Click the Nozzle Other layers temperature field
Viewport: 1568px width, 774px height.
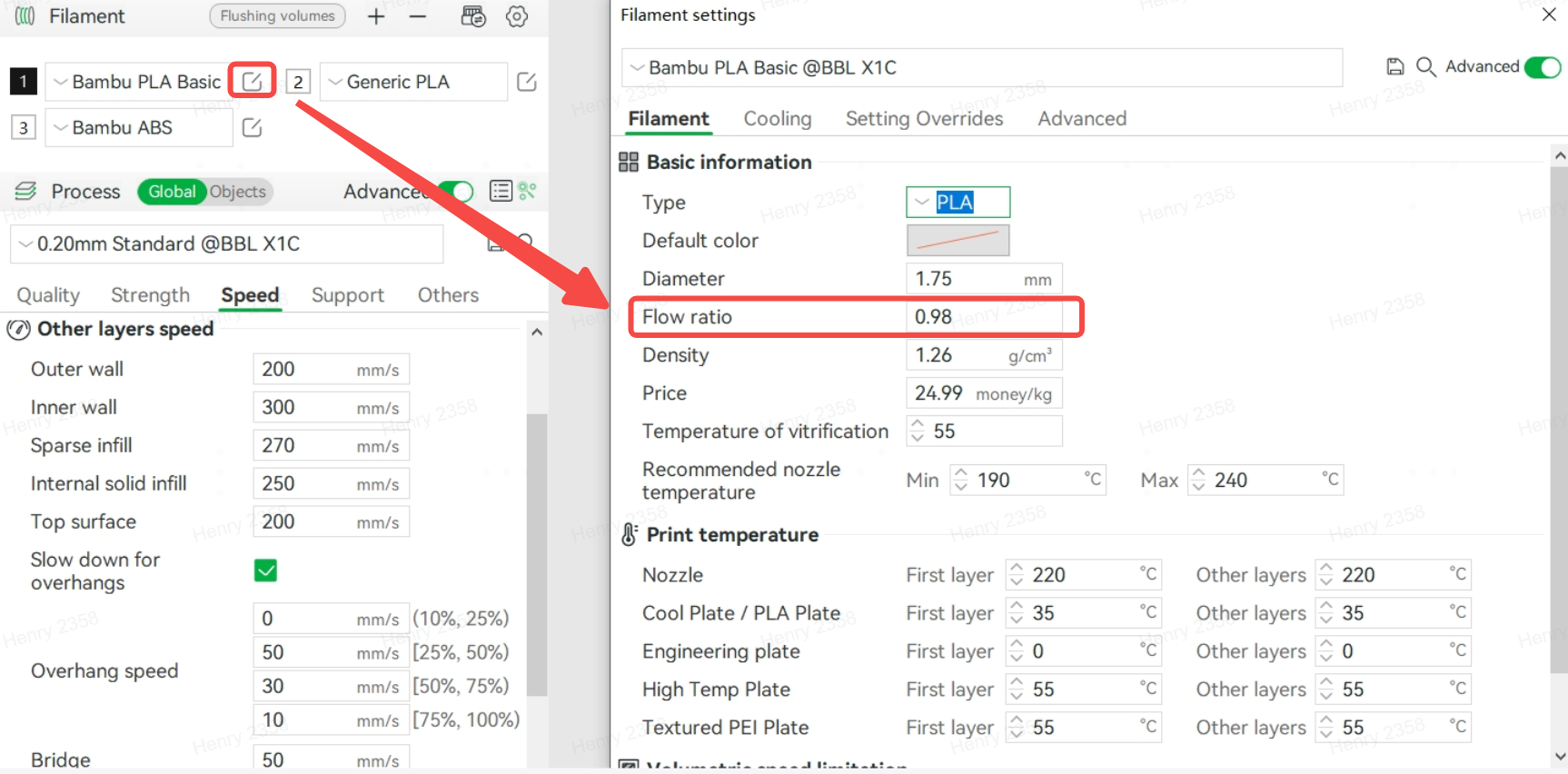1393,575
